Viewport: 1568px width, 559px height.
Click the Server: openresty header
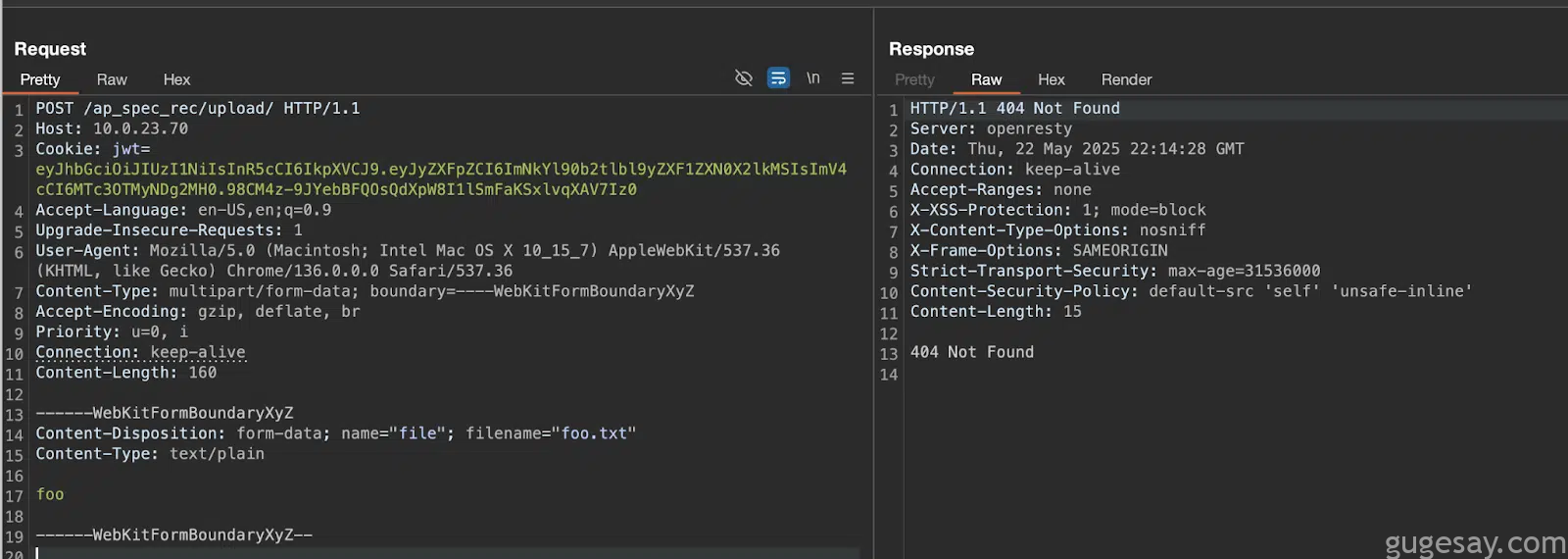pyautogui.click(x=991, y=129)
